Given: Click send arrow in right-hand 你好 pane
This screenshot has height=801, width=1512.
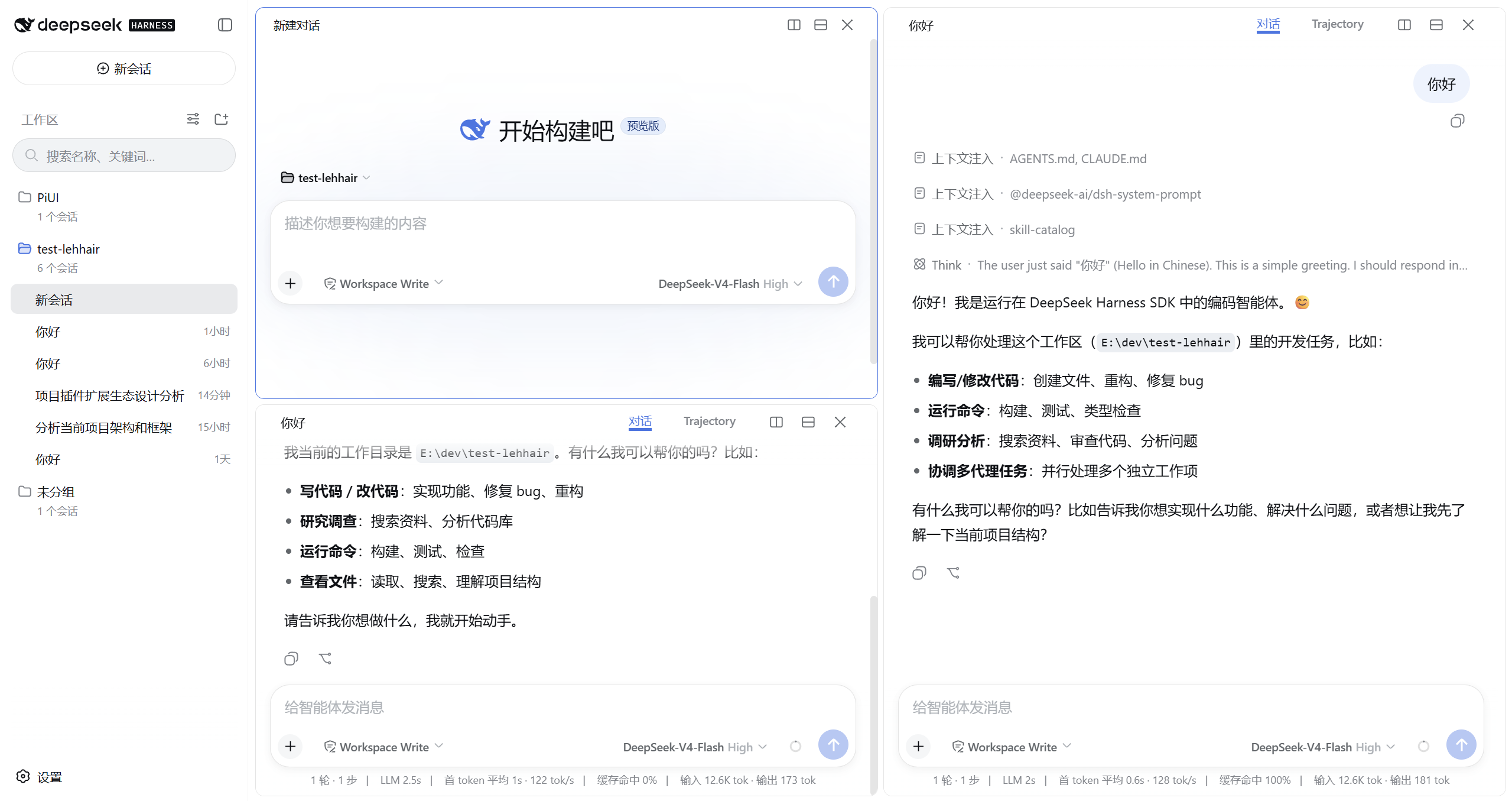Looking at the screenshot, I should [x=1461, y=745].
